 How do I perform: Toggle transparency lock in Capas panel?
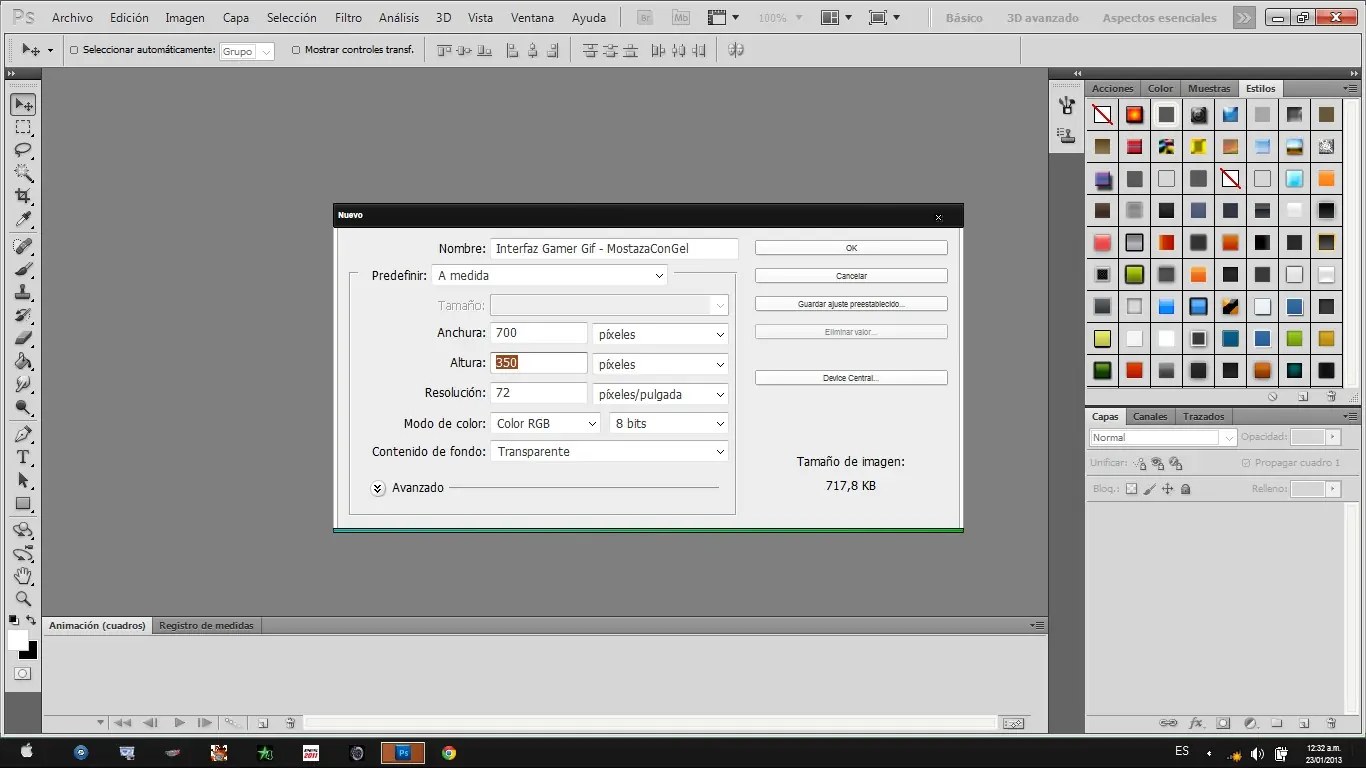(x=1131, y=488)
